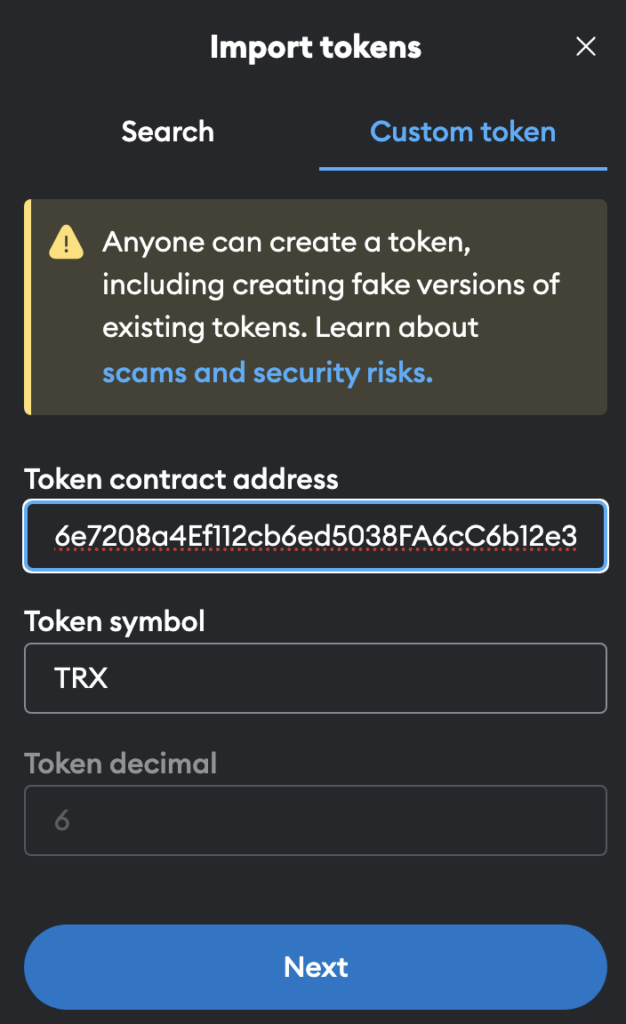Screen dimensions: 626x1024
Task: Click the greyed Token decimal label
Action: pos(120,764)
